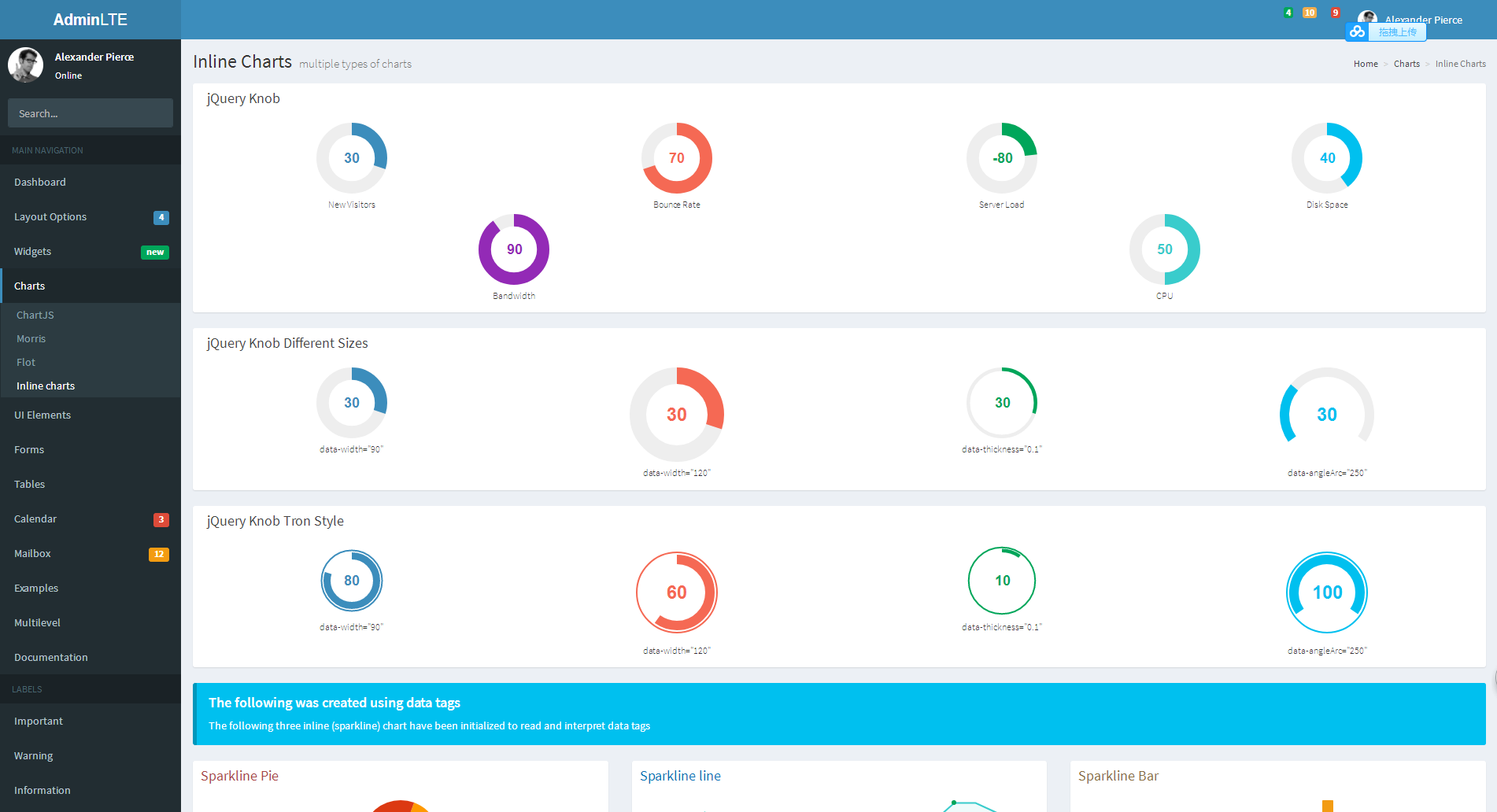Adjust the New Visitors knob

tap(352, 158)
